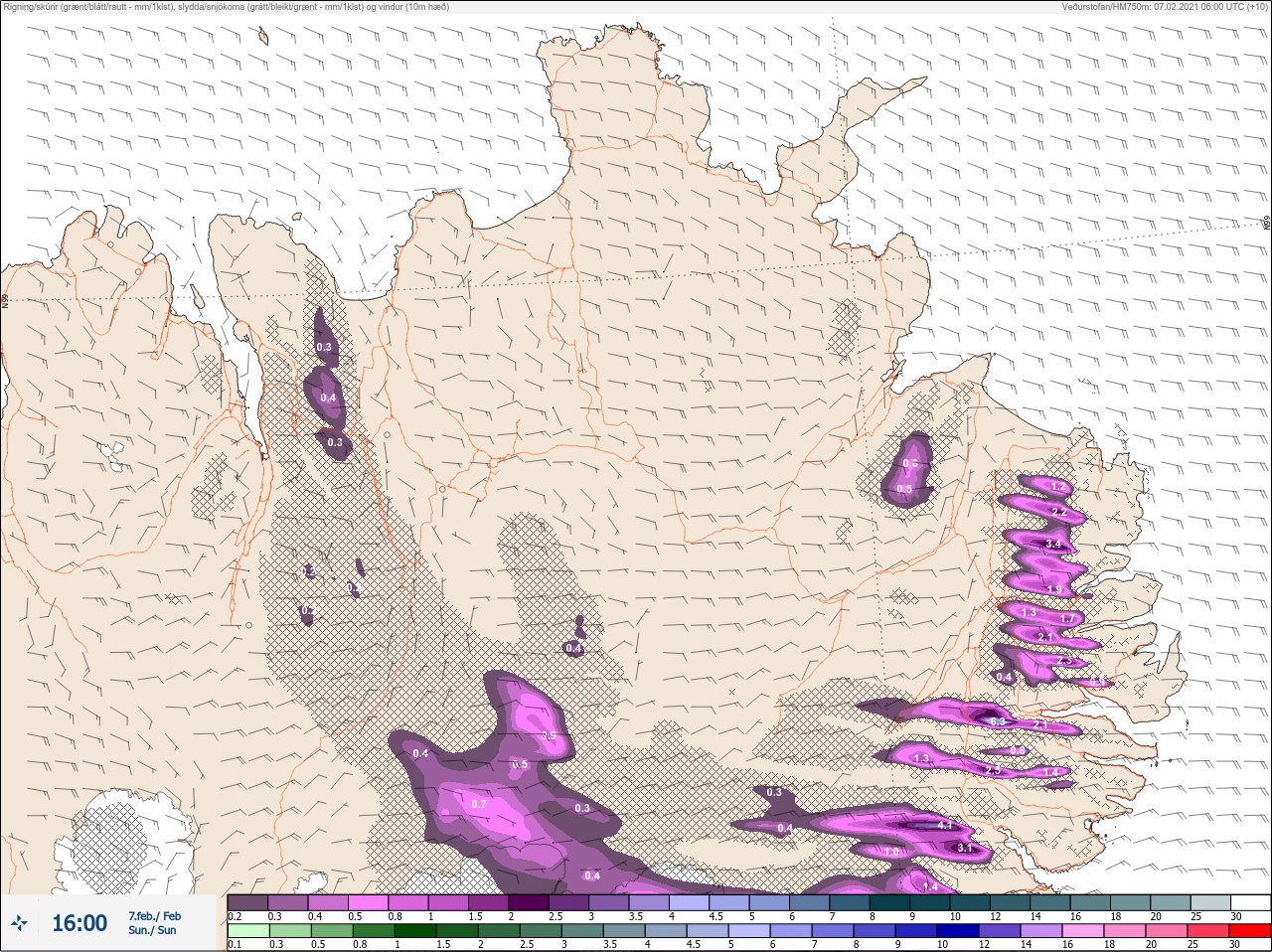This screenshot has width=1272, height=952.
Task: Pick the dark green 1–1.5 lower legend swatch
Action: [415, 931]
